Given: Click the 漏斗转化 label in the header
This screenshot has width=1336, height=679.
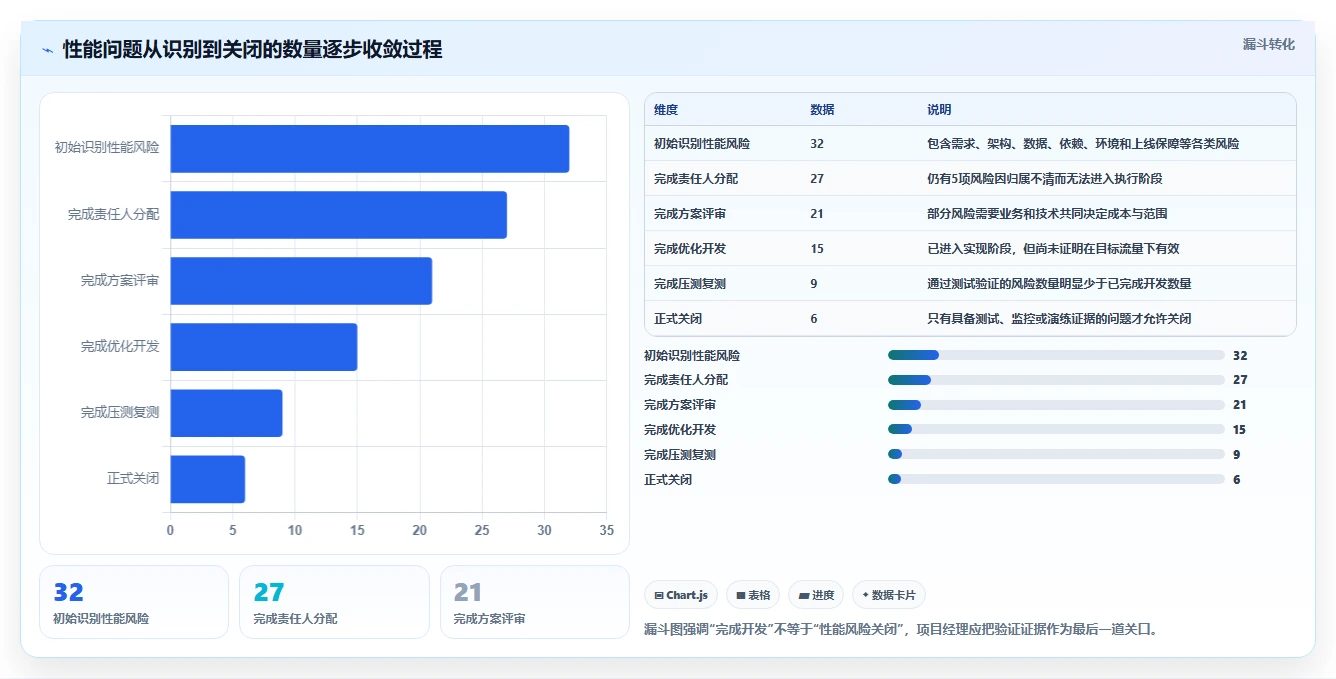Looking at the screenshot, I should 1268,45.
